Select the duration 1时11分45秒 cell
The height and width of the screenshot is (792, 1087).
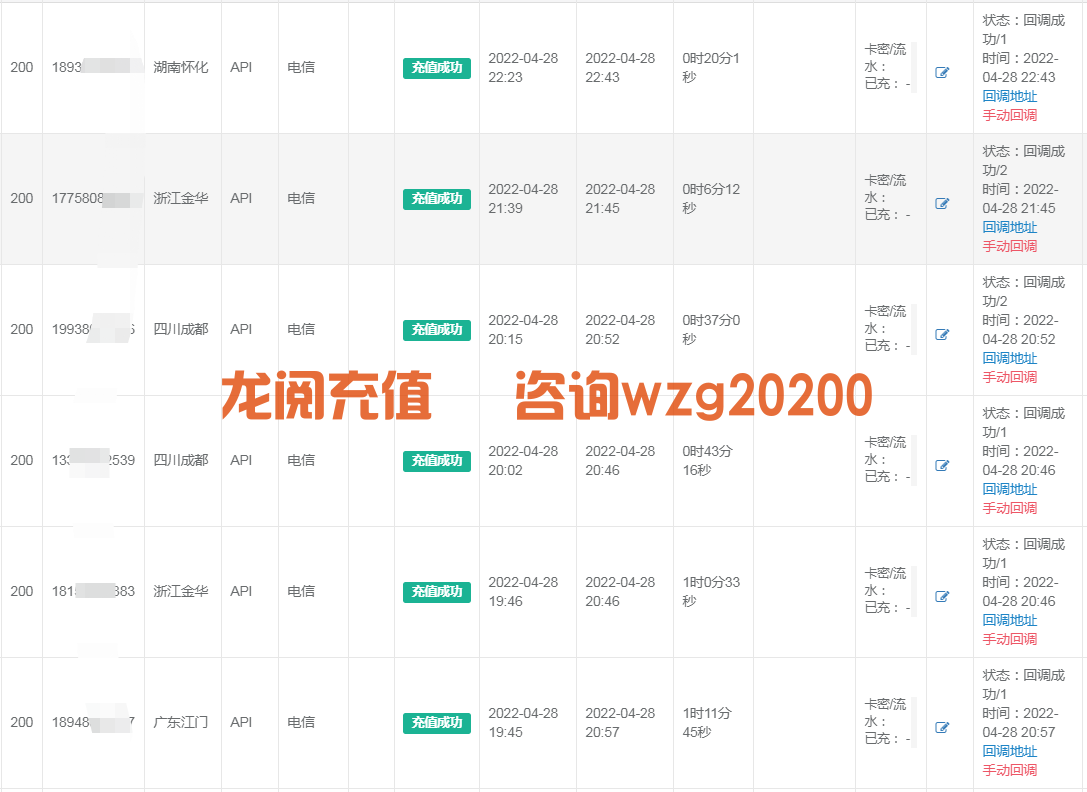[707, 723]
